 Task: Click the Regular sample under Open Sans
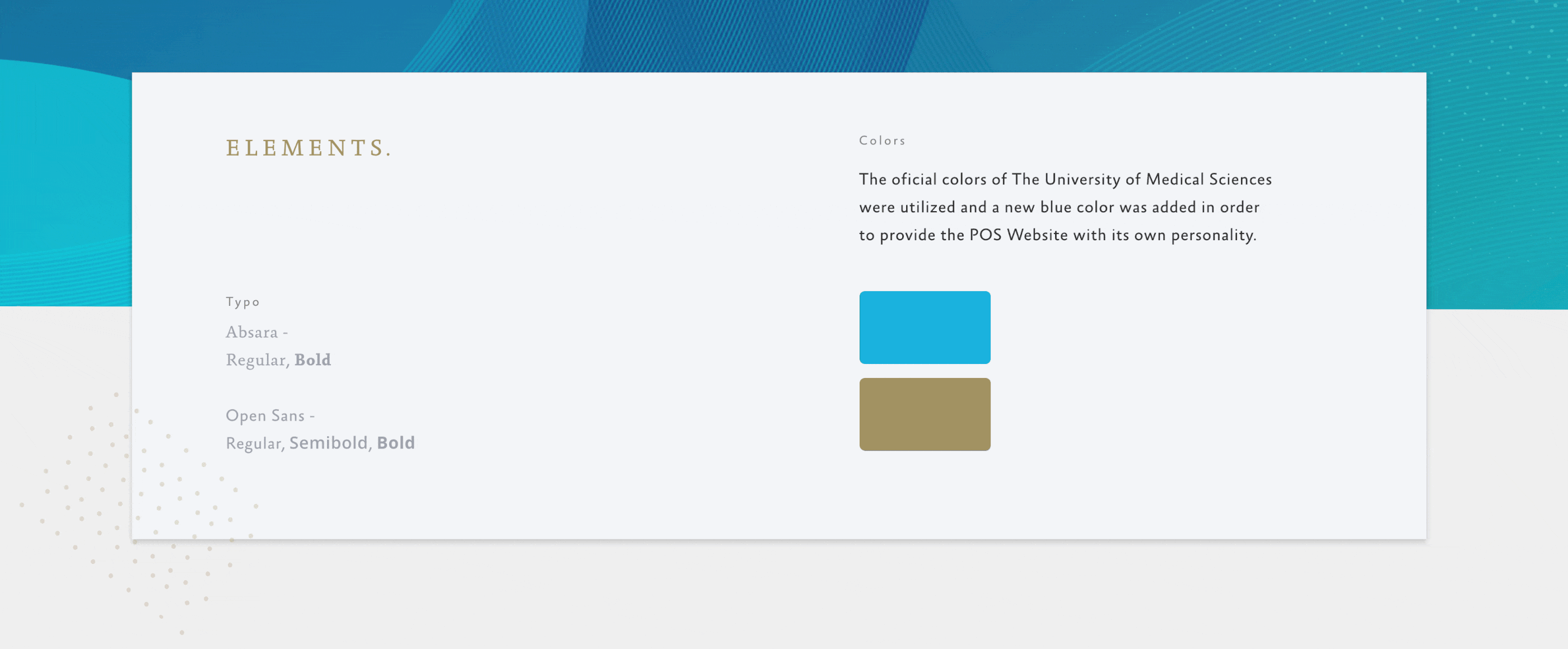click(x=253, y=444)
